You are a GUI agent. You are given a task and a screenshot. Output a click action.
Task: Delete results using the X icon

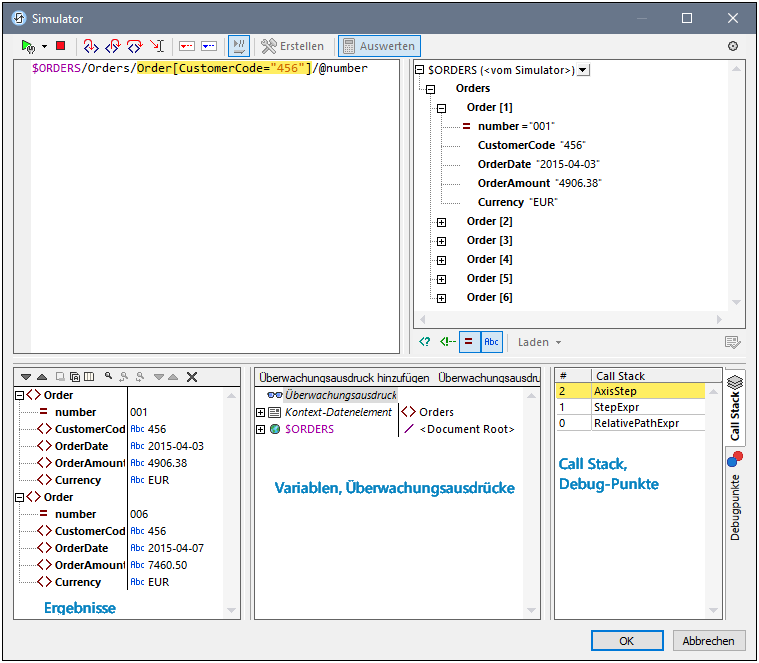pyautogui.click(x=192, y=377)
